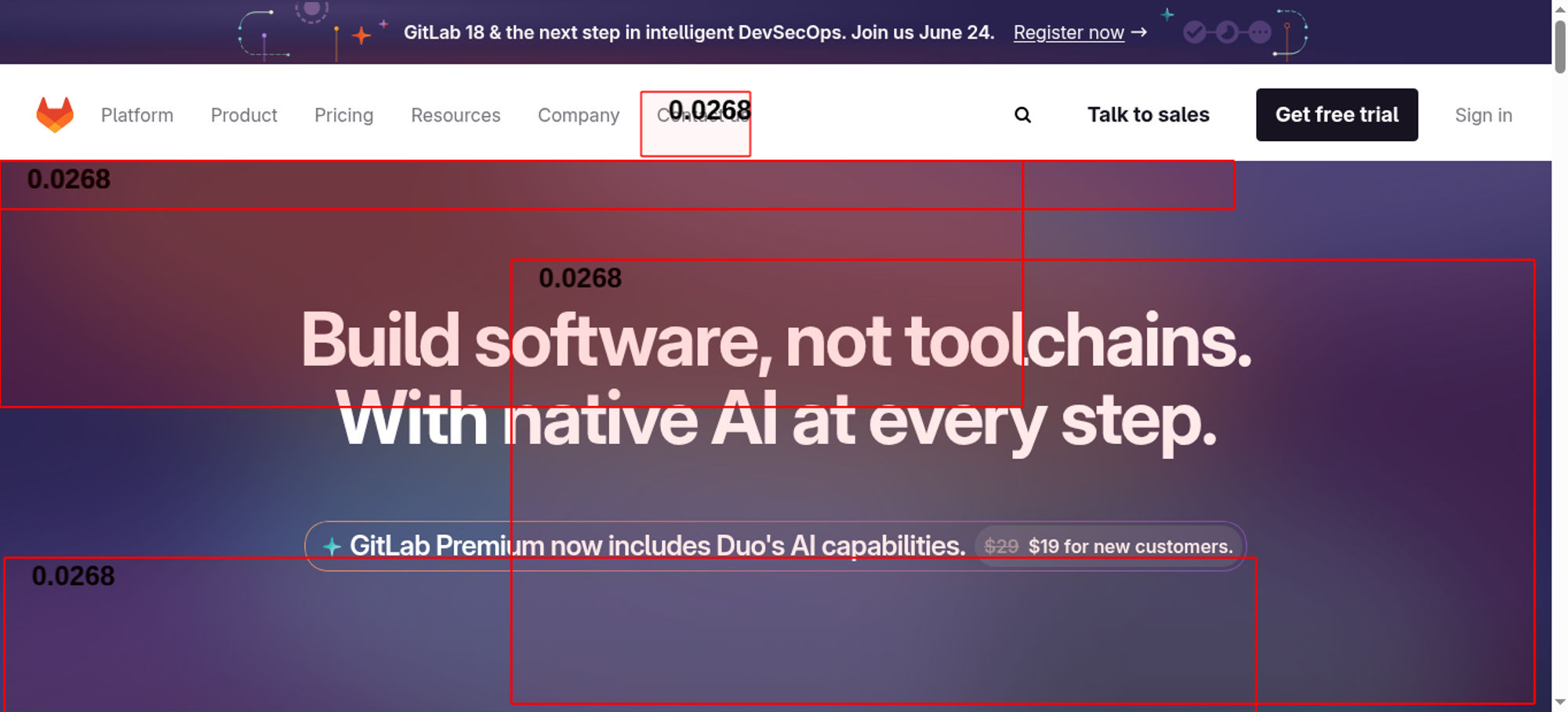Click the "Build software, not toolchains." headline

coord(776,340)
